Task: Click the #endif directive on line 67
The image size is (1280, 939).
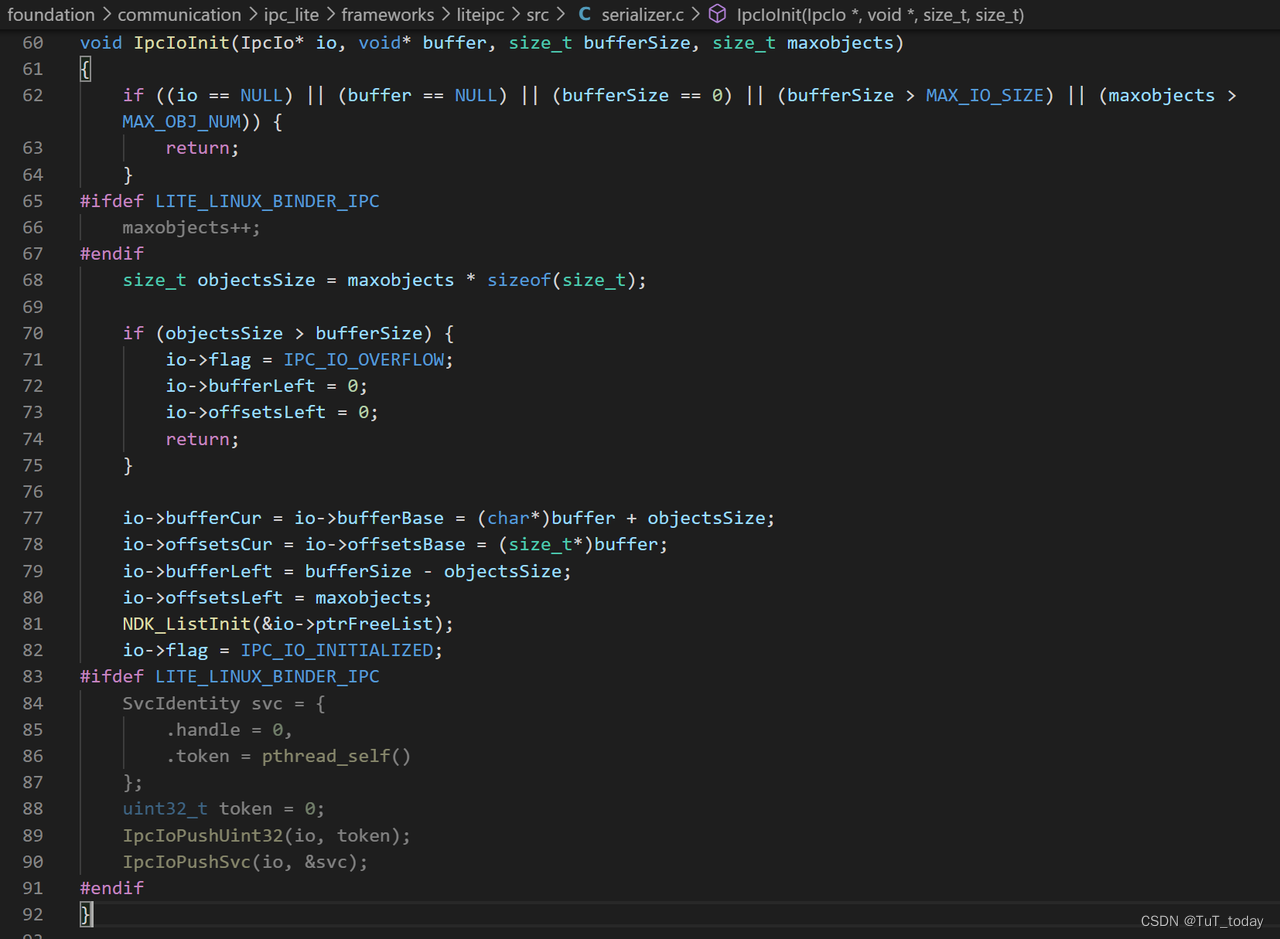Action: (x=112, y=254)
